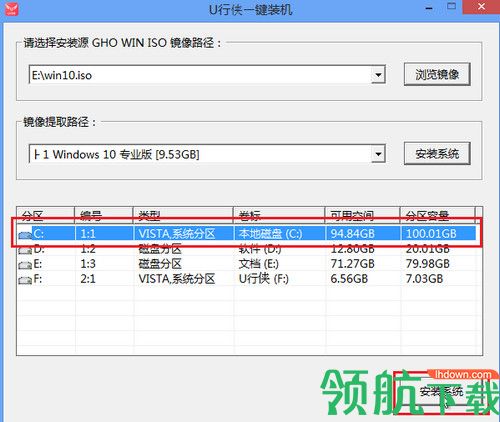The width and height of the screenshot is (500, 422).
Task: Click the E: drive icon
Action: pyautogui.click(x=25, y=265)
